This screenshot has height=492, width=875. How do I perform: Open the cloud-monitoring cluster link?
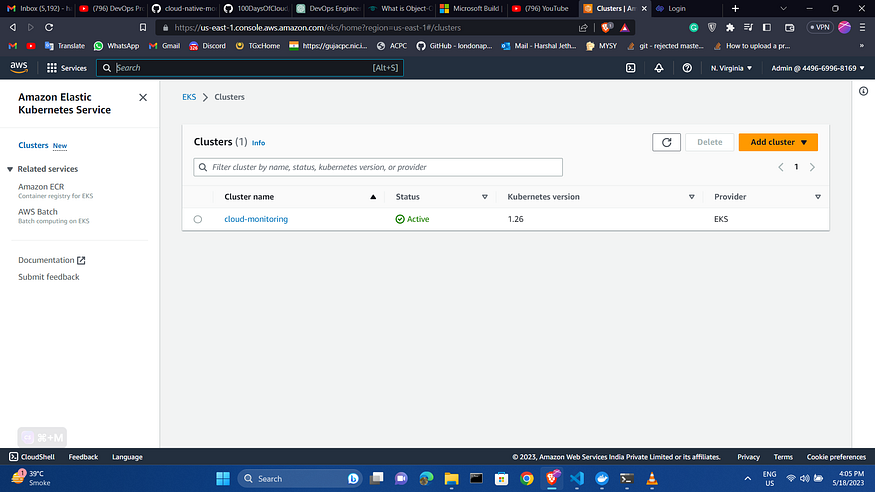256,219
